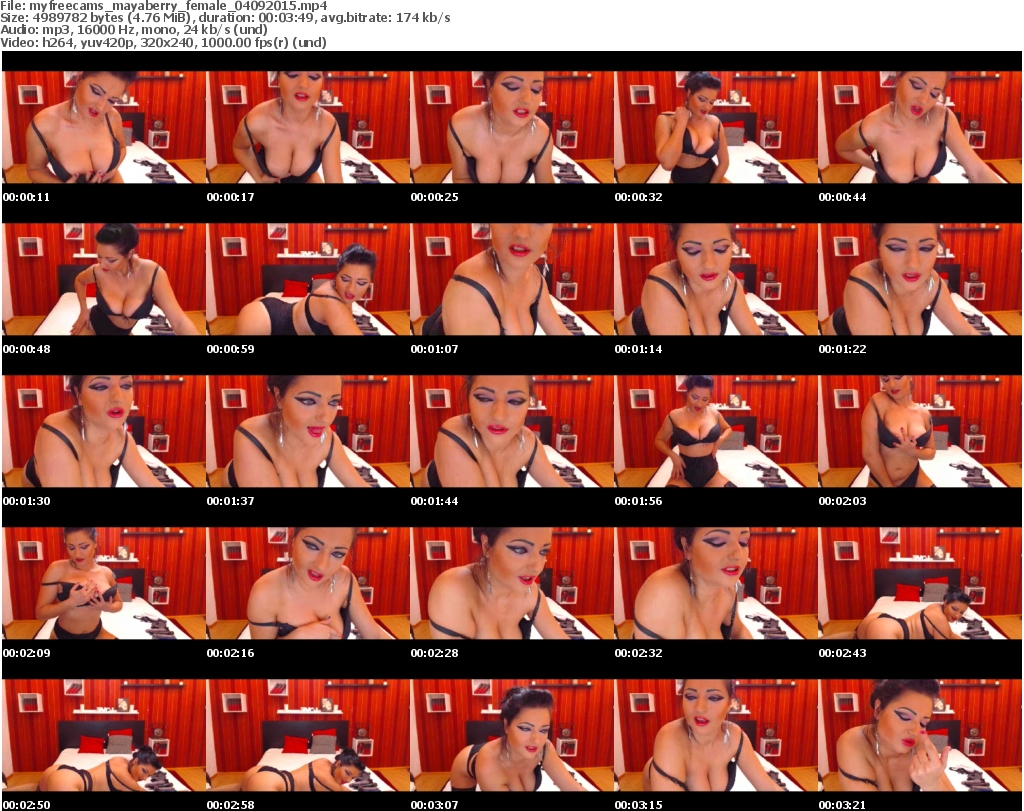This screenshot has height=811, width=1024.
Task: Select the frame captured at 00:01:14
Action: pyautogui.click(x=716, y=279)
